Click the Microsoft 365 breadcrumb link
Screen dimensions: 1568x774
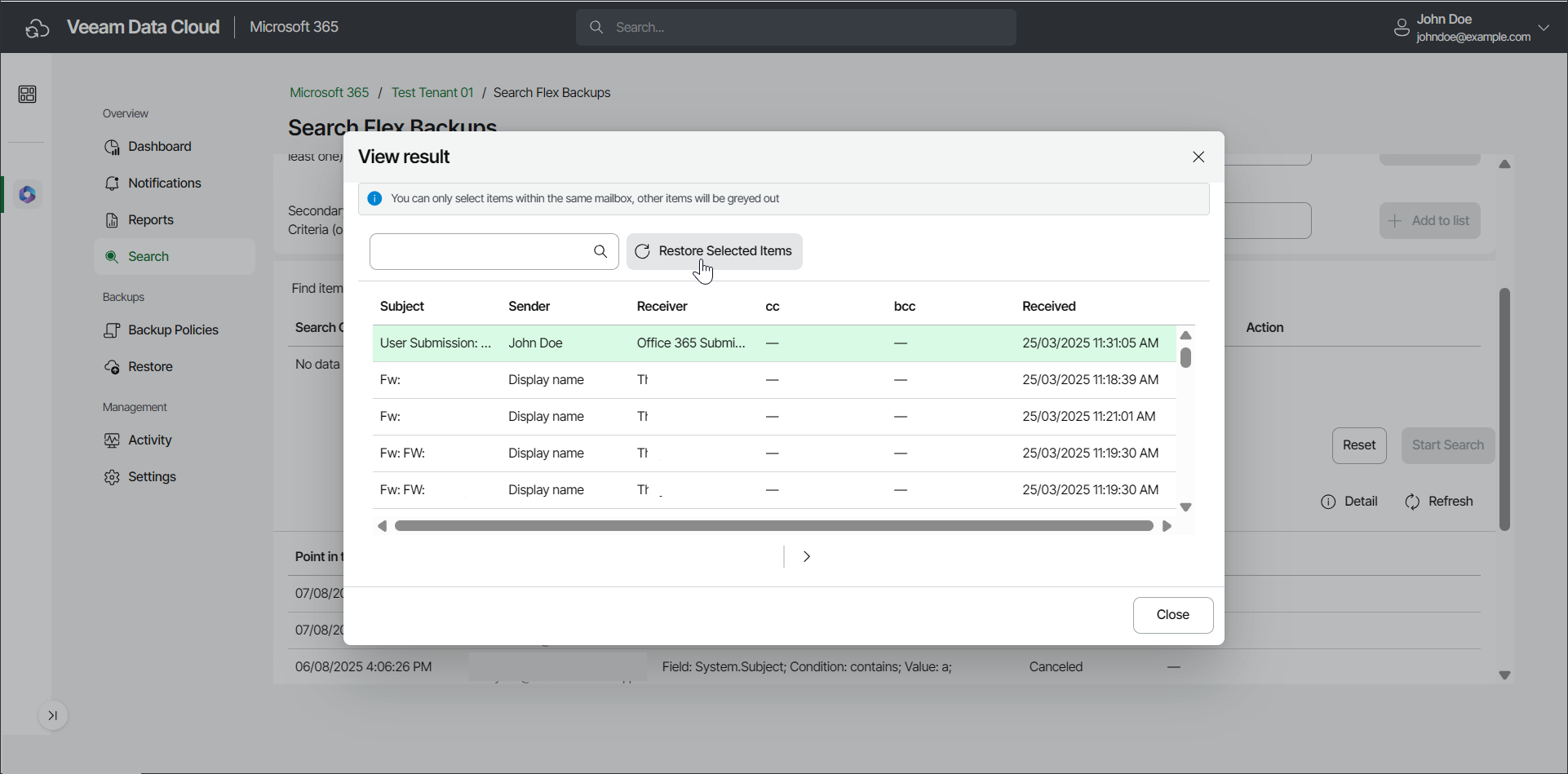pos(330,93)
